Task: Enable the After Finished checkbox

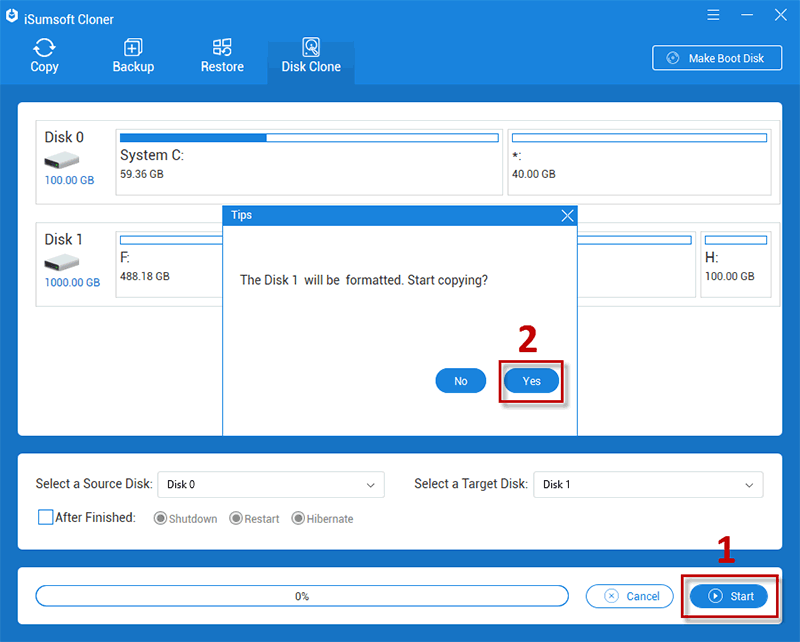Action: pyautogui.click(x=45, y=517)
